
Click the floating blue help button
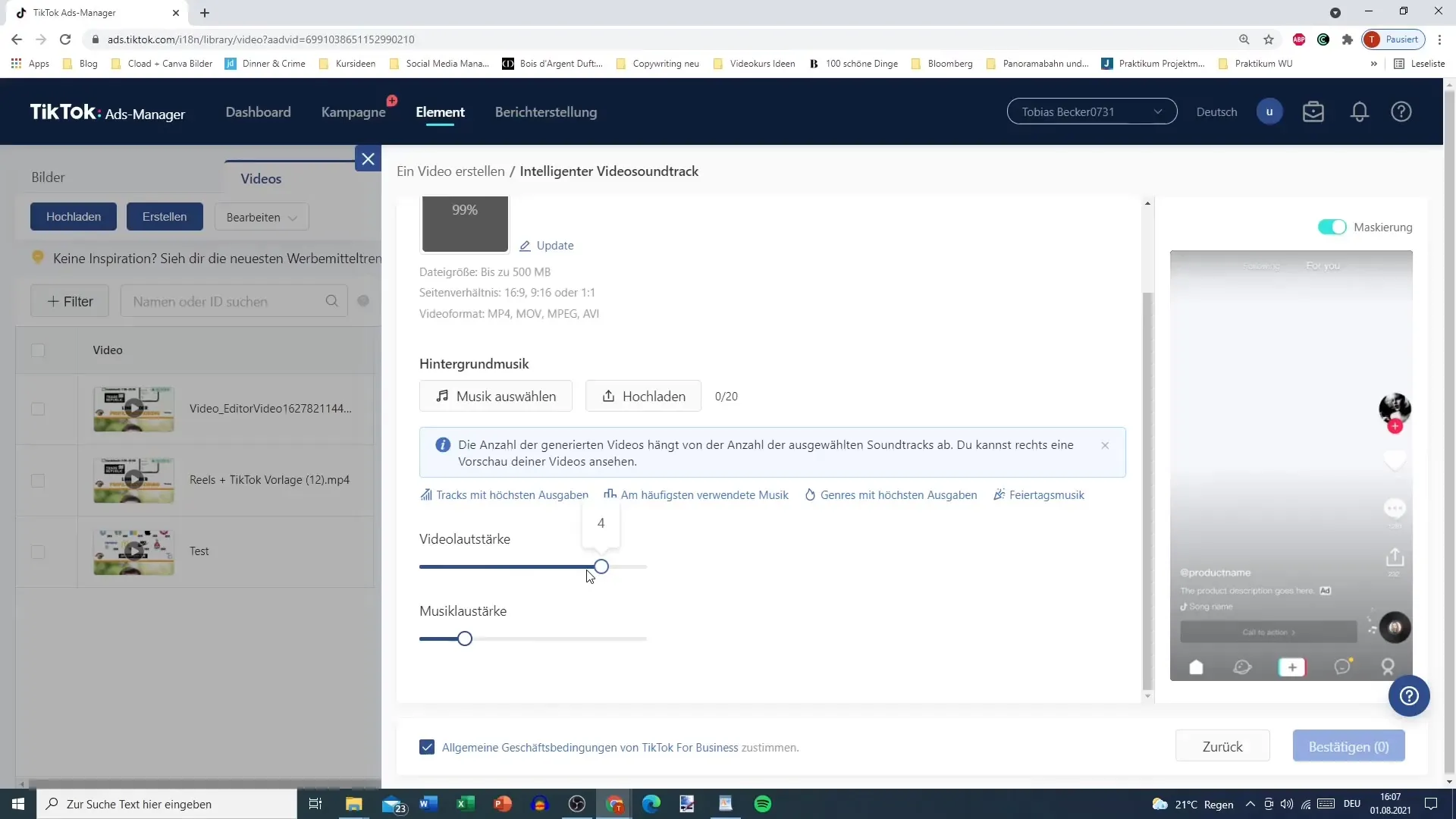point(1409,695)
